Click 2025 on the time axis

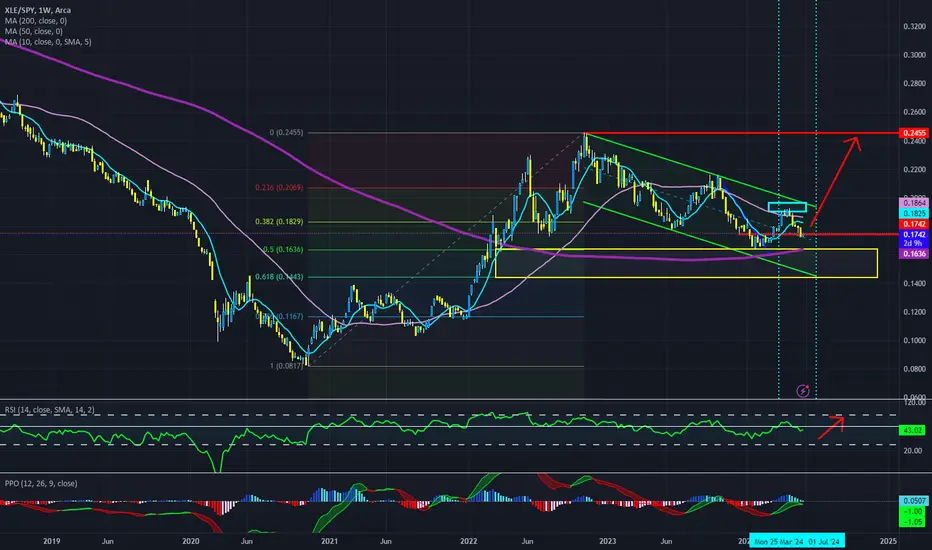pos(888,541)
